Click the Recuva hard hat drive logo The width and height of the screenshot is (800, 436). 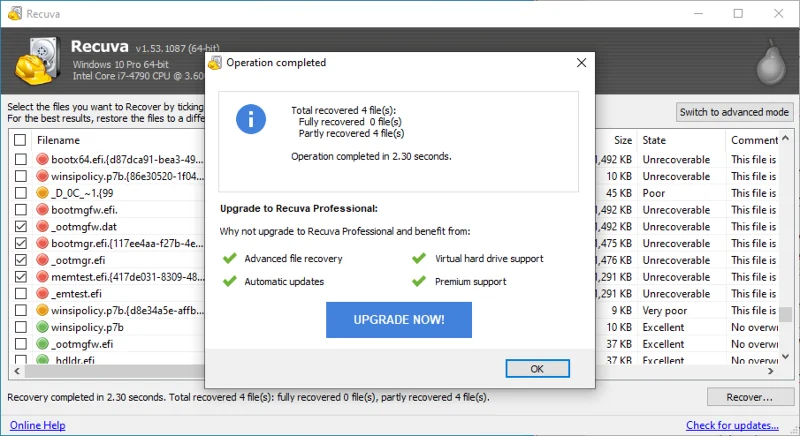click(38, 60)
